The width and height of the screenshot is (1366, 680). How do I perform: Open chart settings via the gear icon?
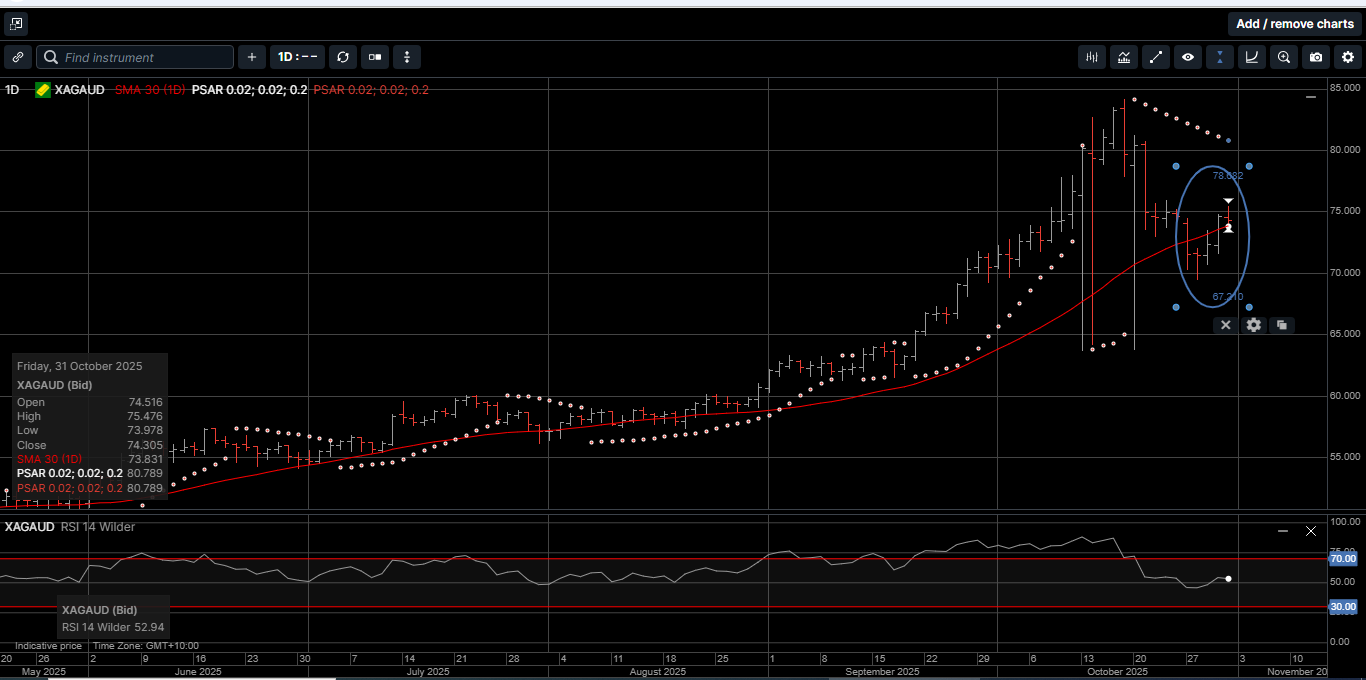[1348, 57]
